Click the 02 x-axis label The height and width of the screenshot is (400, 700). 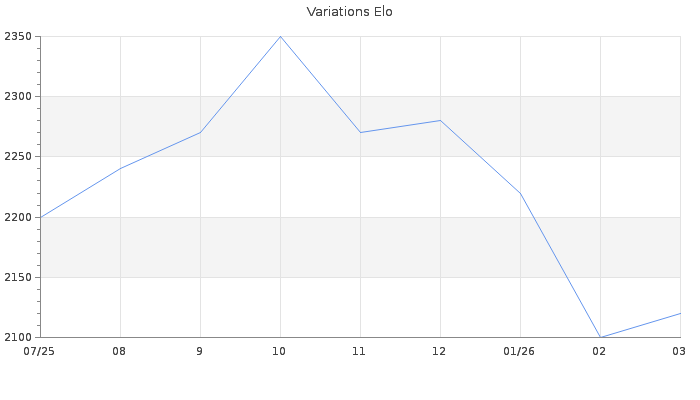click(x=600, y=351)
